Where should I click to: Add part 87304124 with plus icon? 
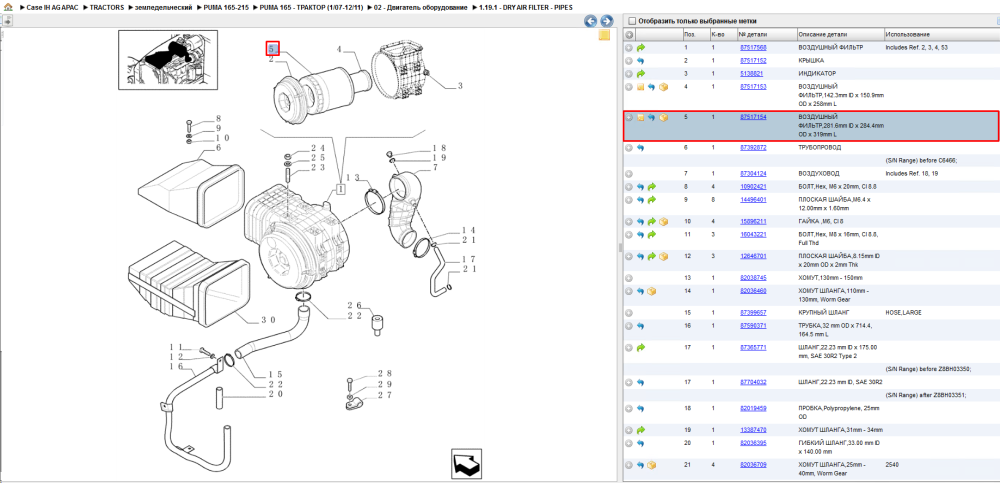coord(629,174)
